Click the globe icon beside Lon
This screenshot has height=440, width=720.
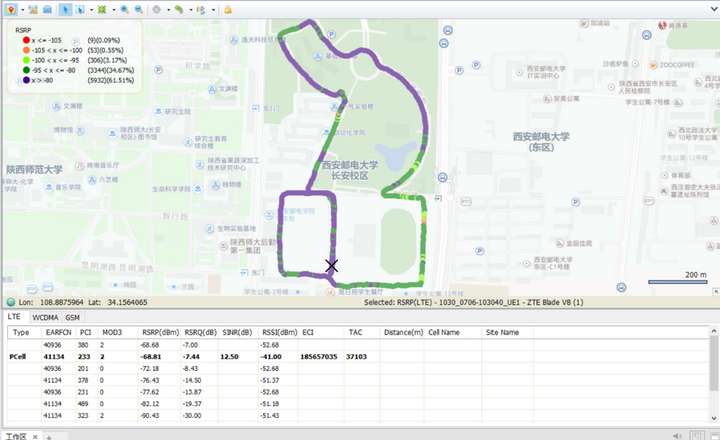tap(11, 302)
